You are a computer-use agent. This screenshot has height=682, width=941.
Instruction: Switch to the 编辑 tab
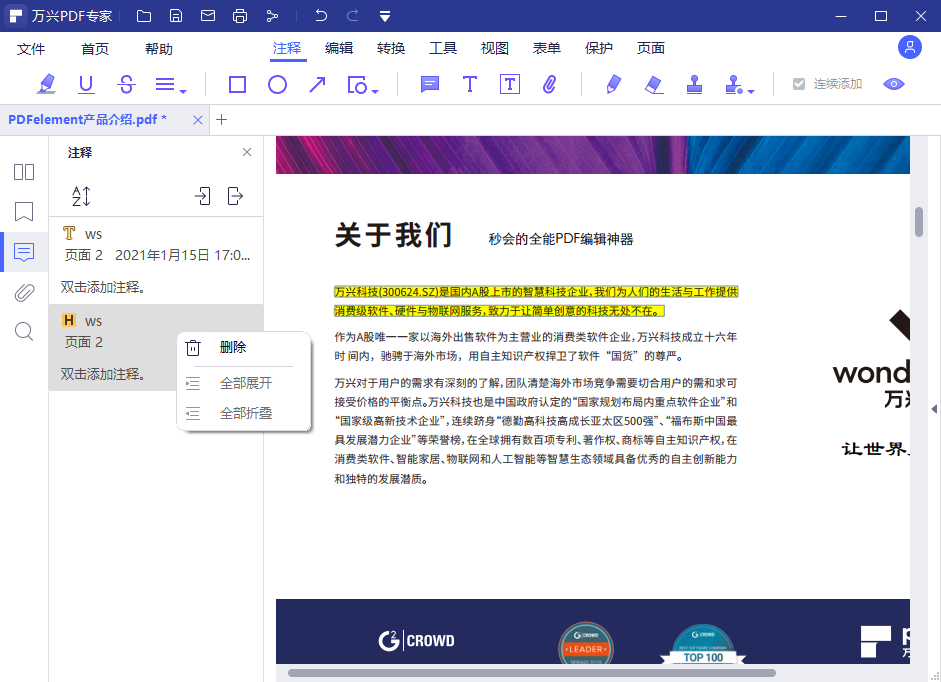click(339, 48)
